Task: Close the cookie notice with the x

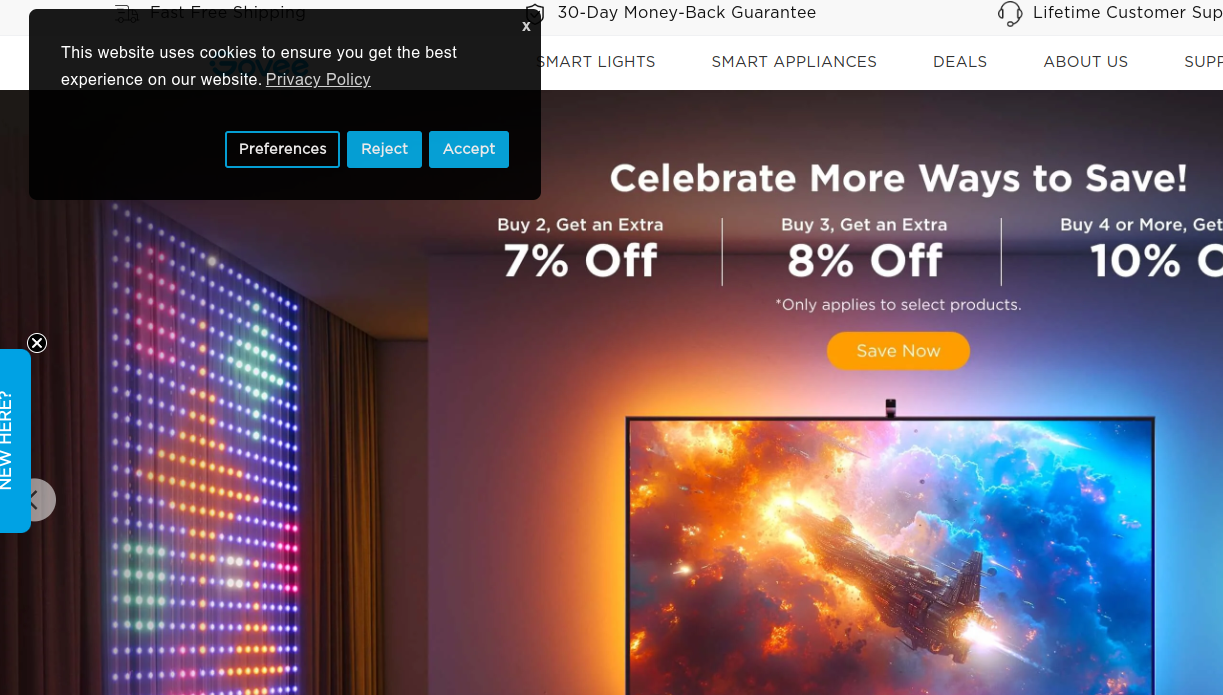Action: 526,27
